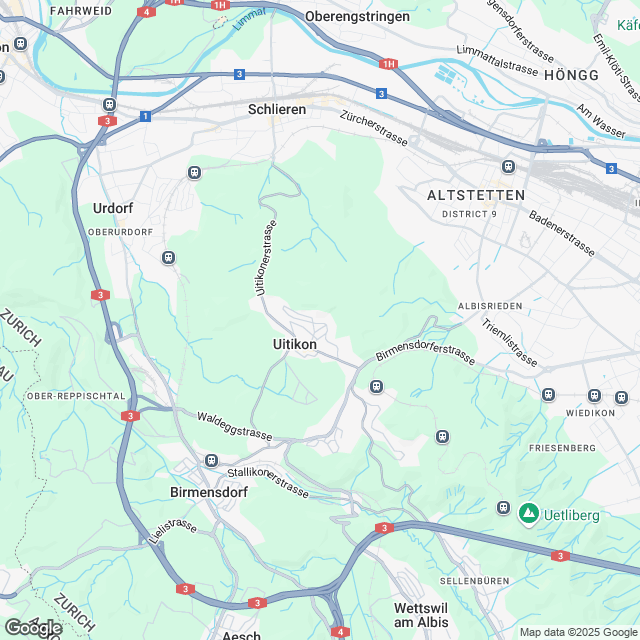Select the Waldeggstrasse road label
640x640 pixels.
tap(234, 426)
